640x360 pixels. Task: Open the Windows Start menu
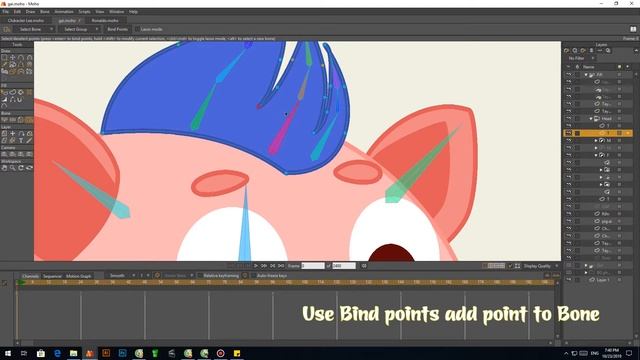8,353
